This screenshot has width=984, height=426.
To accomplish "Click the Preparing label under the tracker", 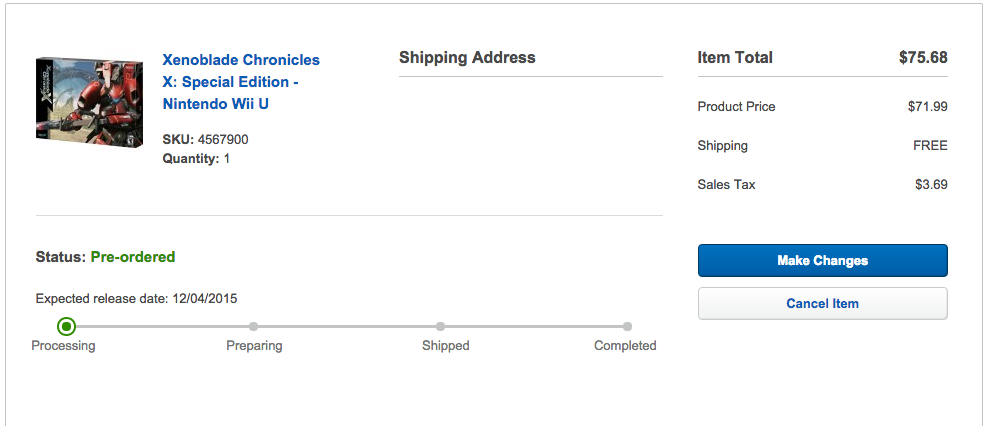I will click(254, 346).
